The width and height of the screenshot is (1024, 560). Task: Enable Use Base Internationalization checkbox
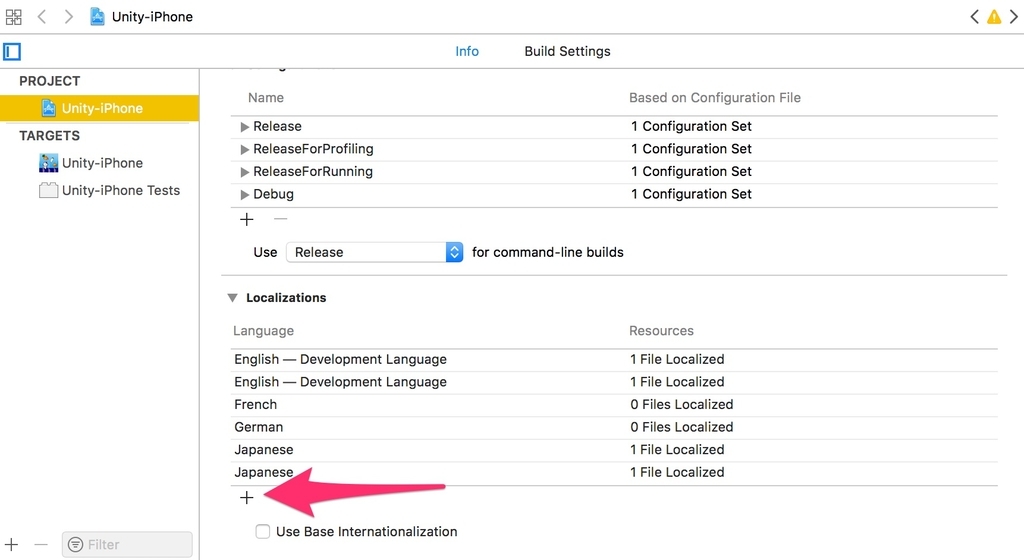click(263, 532)
